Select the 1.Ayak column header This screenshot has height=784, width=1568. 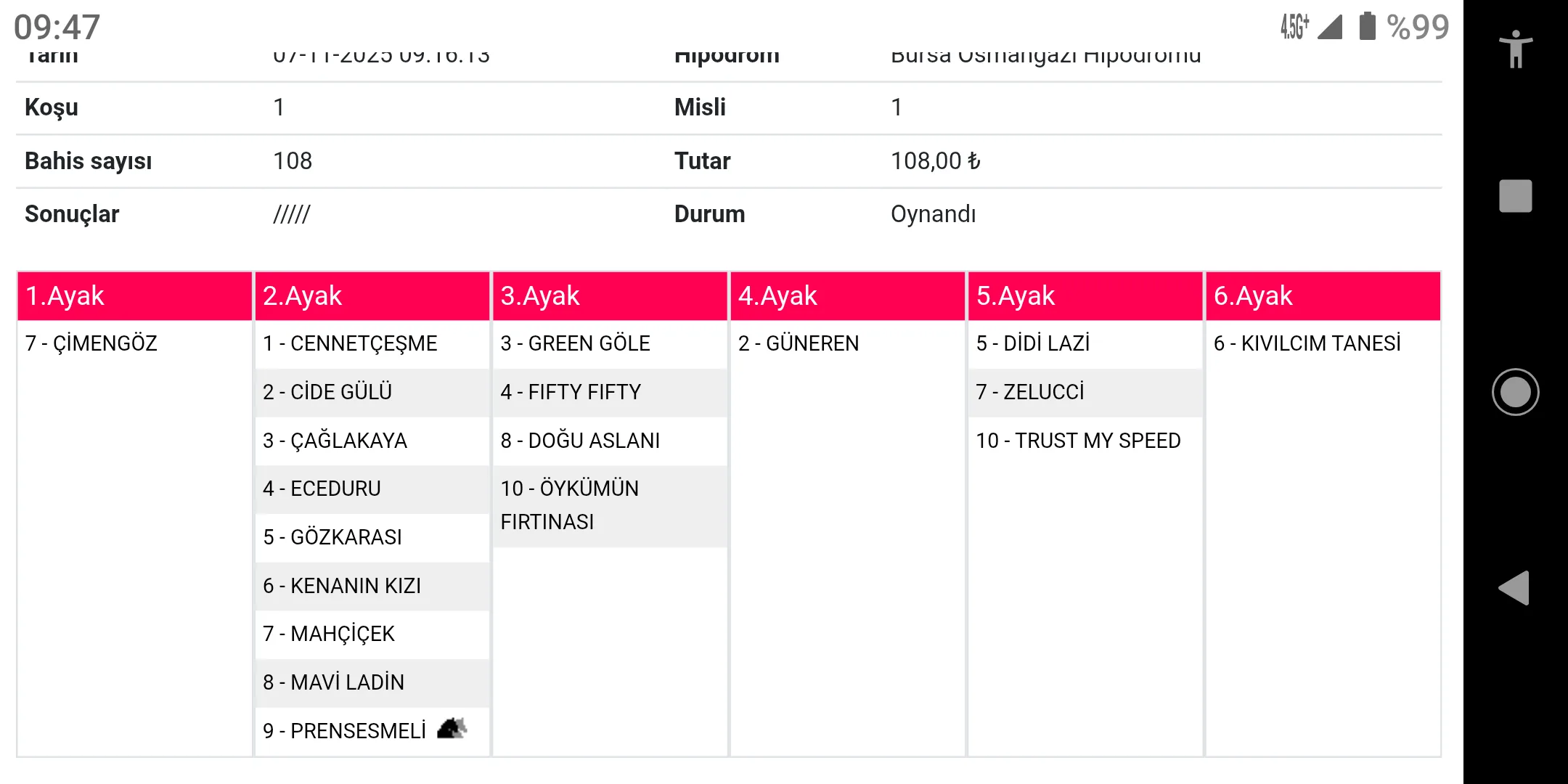(135, 296)
